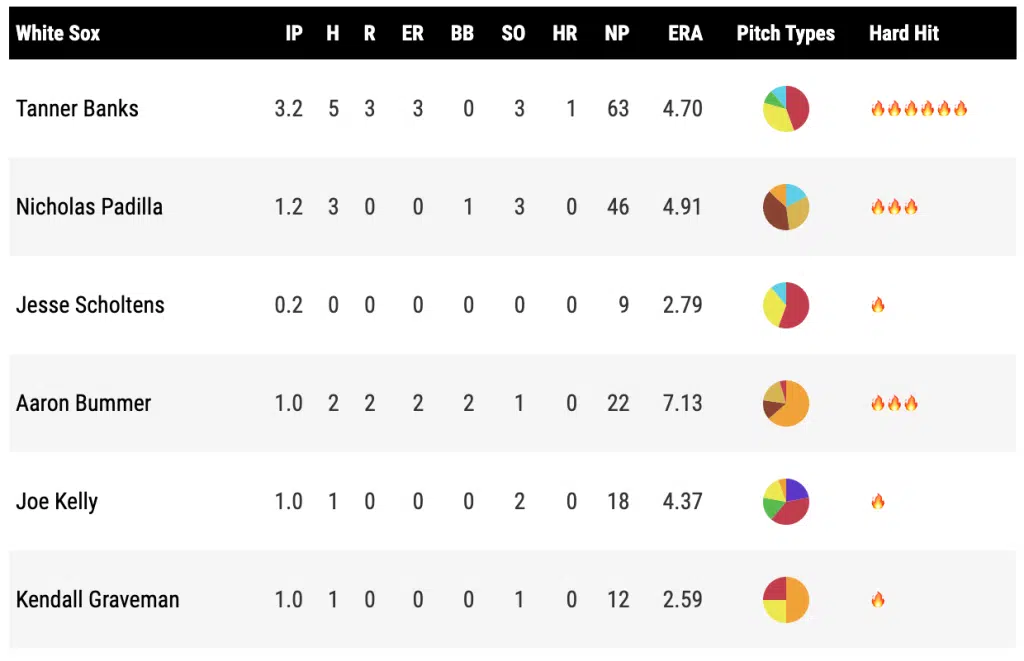This screenshot has height=661, width=1024.
Task: Sort by the IP column header
Action: coord(293,33)
